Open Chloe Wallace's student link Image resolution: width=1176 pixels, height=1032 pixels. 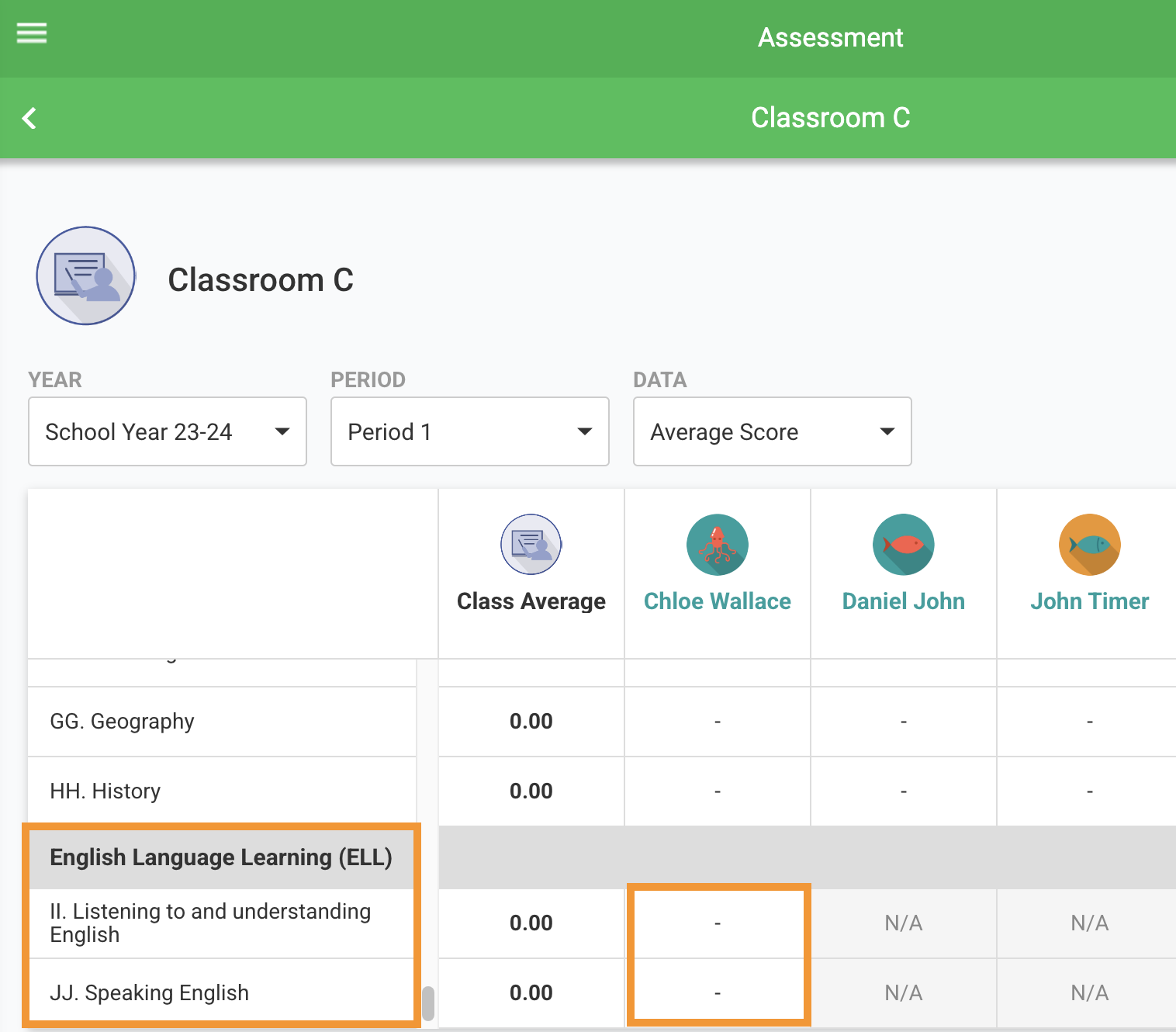pyautogui.click(x=717, y=601)
